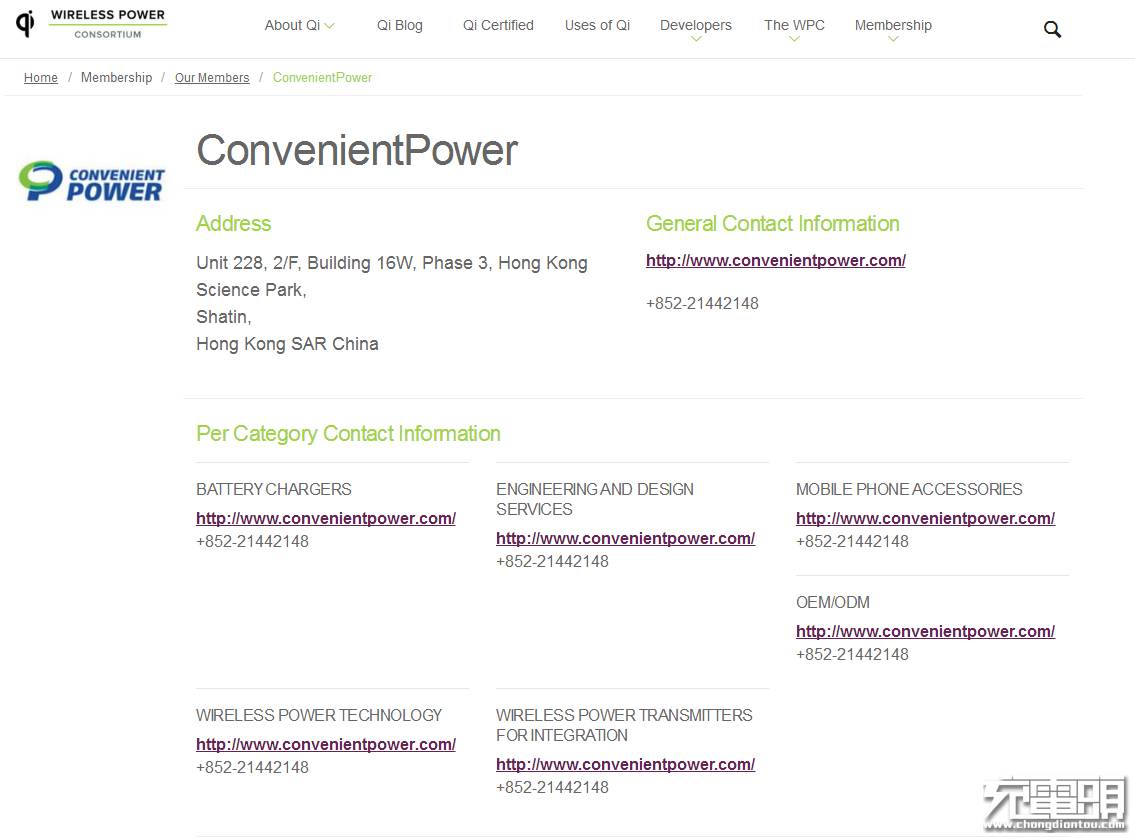Click the General Contact Information heading

[772, 224]
